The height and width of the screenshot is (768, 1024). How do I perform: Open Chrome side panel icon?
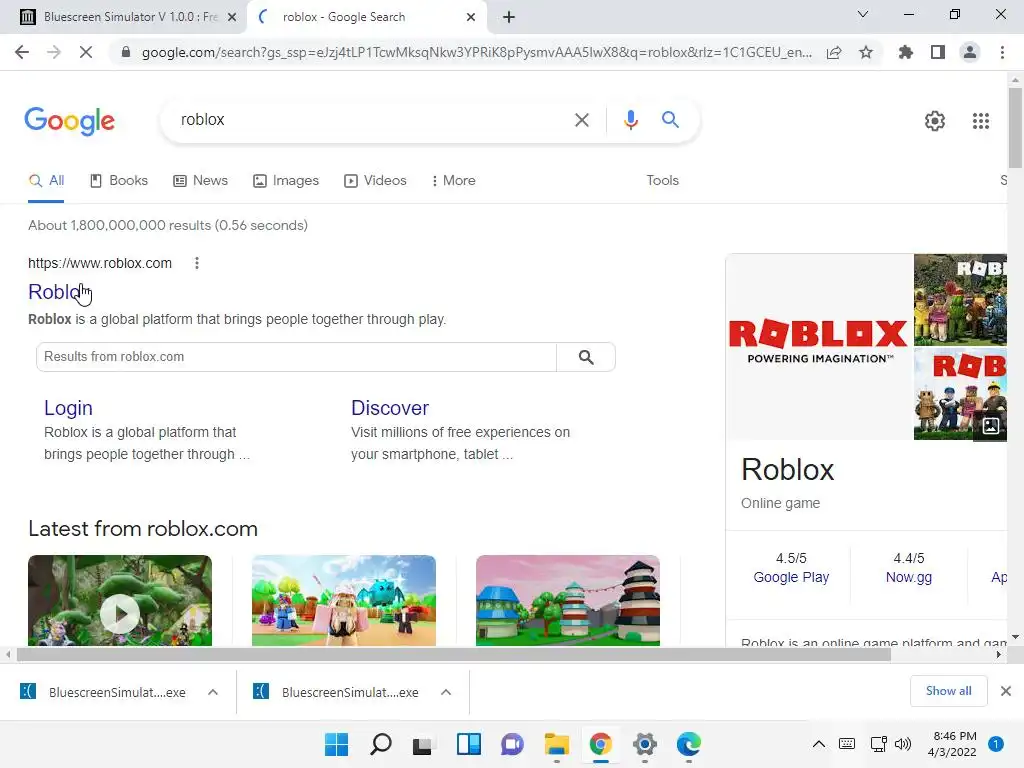coord(938,52)
